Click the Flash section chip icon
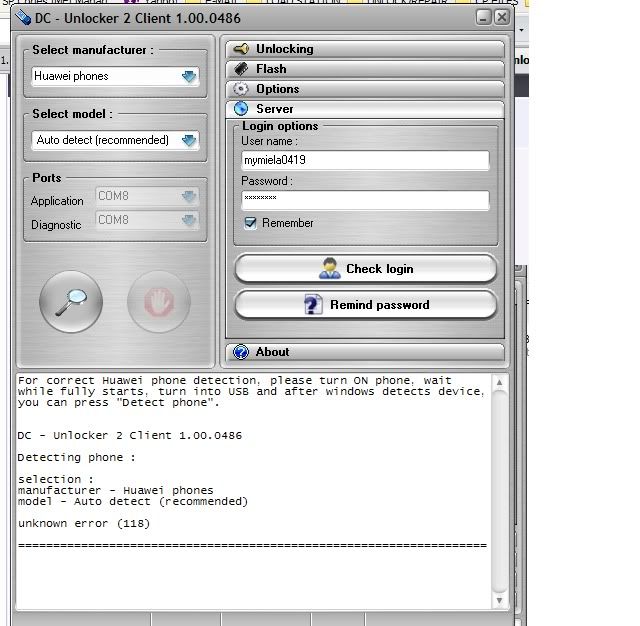Viewport: 640px width, 626px height. [240, 69]
